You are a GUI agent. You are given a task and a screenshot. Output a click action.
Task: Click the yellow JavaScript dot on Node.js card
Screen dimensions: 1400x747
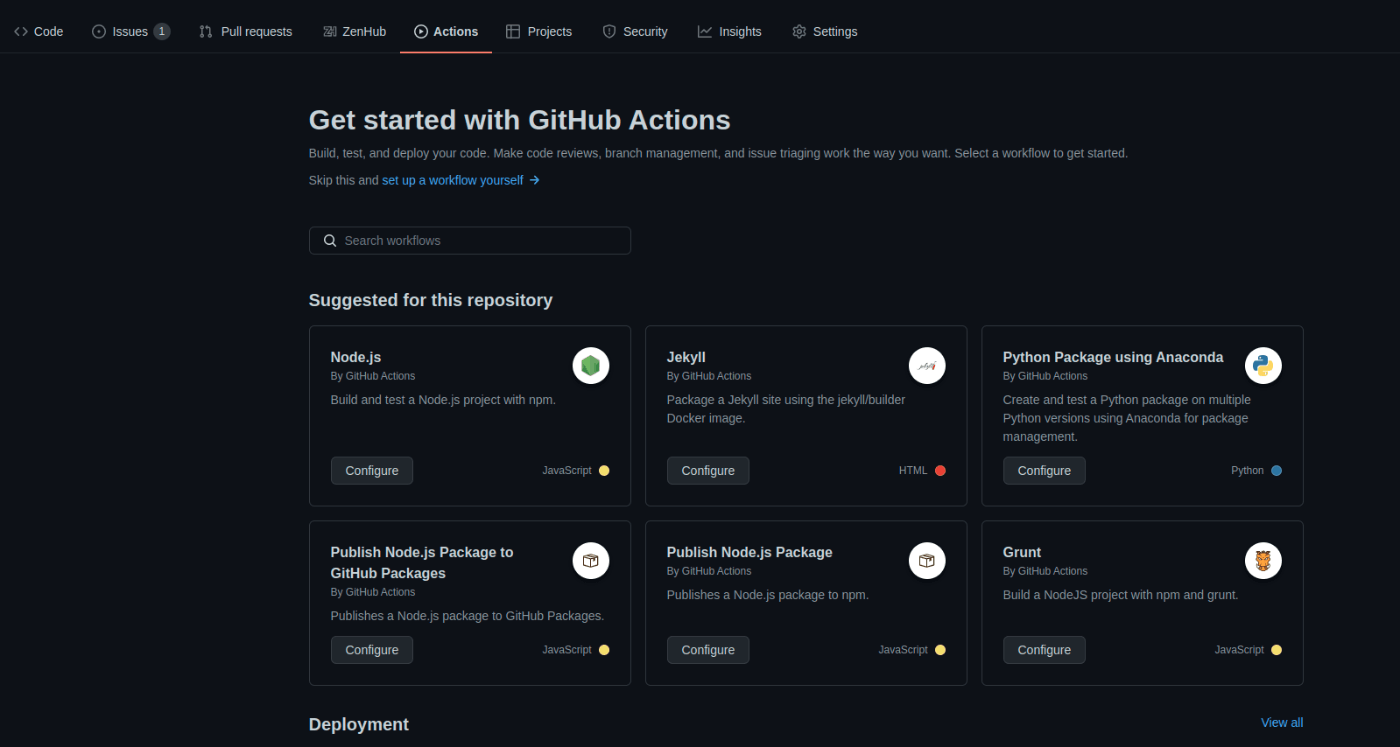(604, 471)
